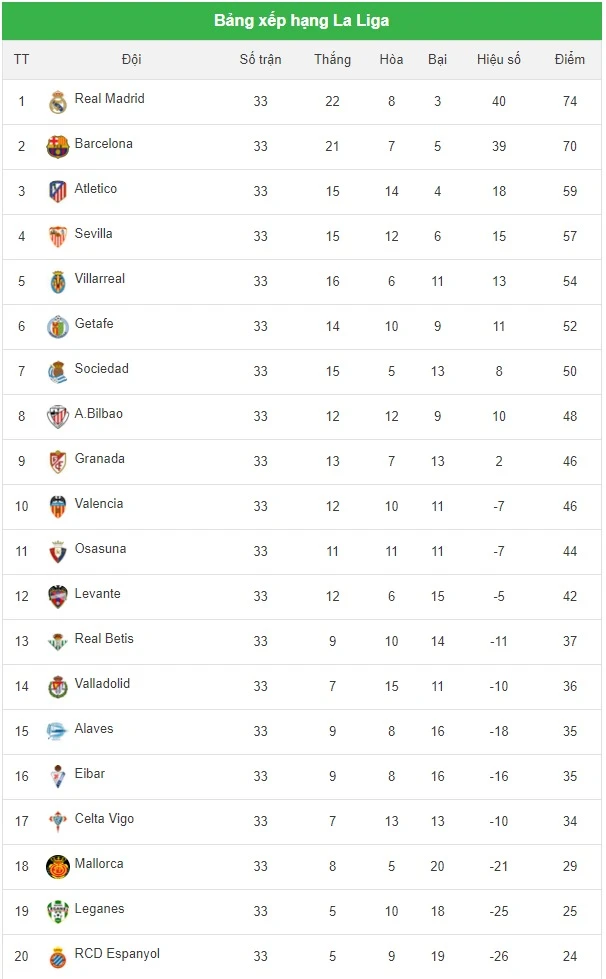
Task: Click the Barcelona club crest
Action: 57,147
